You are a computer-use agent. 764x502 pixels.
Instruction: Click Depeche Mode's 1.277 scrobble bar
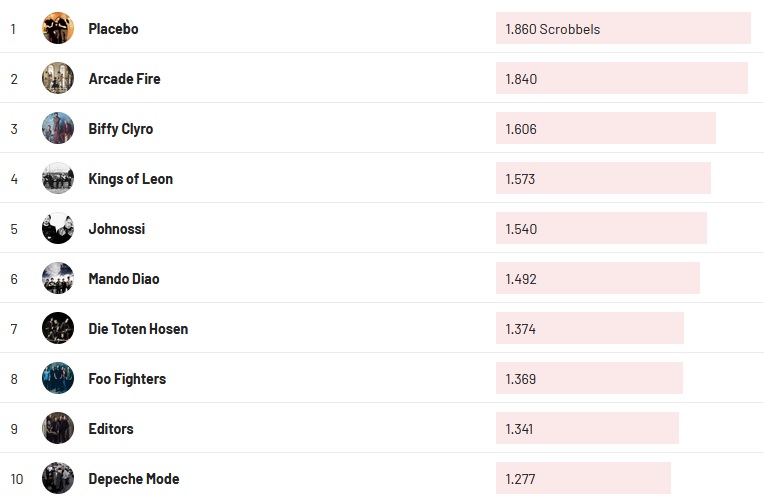coord(583,479)
